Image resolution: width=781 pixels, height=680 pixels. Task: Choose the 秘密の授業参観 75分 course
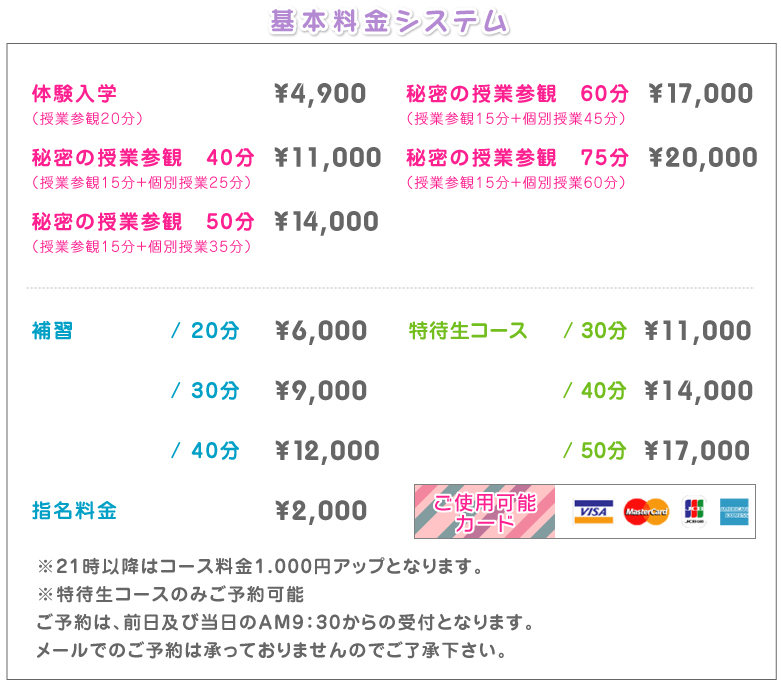click(x=517, y=158)
